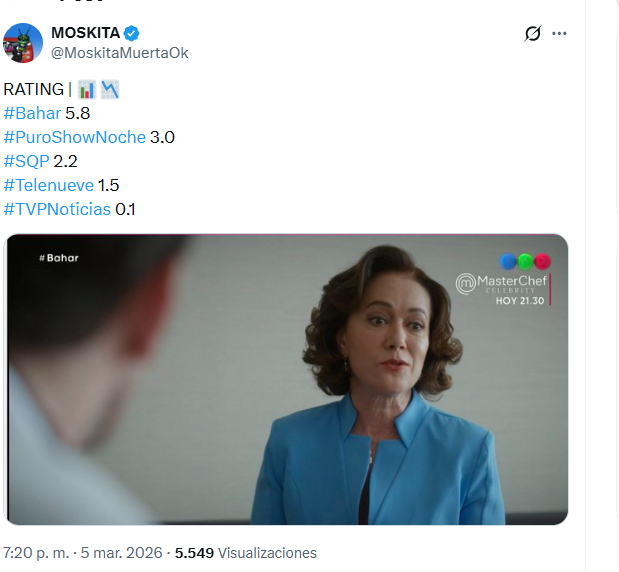
Task: Click the bar chart emoji after RATING
Action: coord(85,89)
